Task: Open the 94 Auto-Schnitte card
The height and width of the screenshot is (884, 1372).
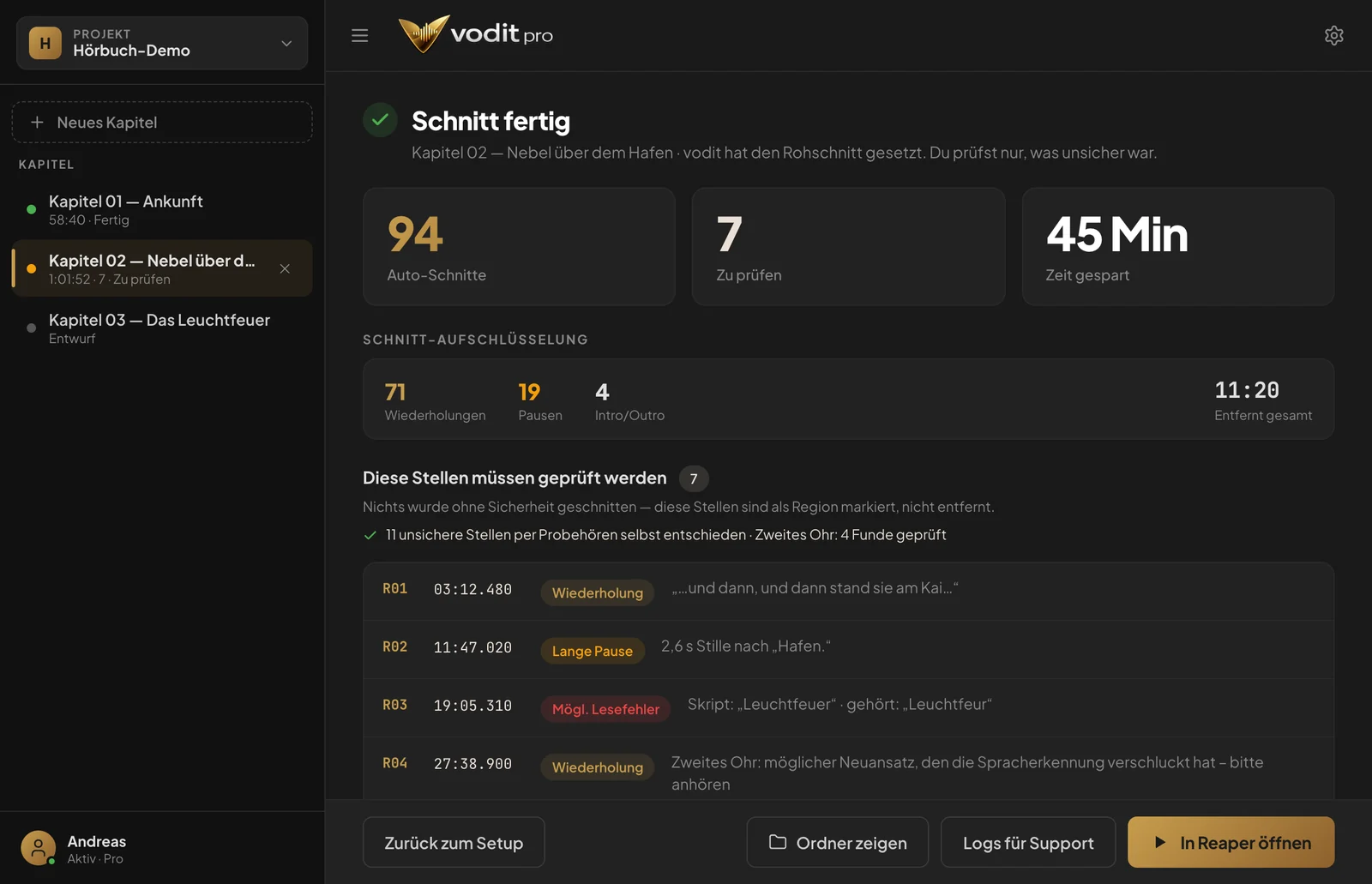Action: (x=519, y=246)
